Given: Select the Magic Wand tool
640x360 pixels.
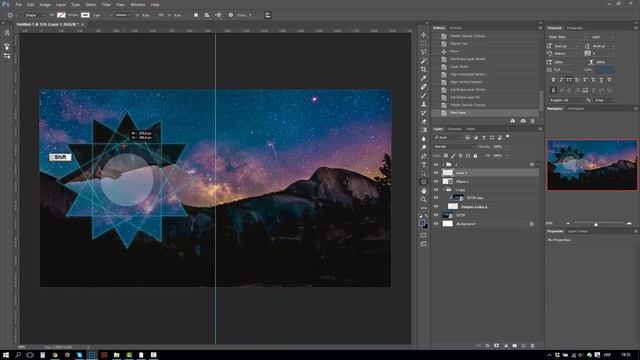Looking at the screenshot, I should click(x=424, y=61).
